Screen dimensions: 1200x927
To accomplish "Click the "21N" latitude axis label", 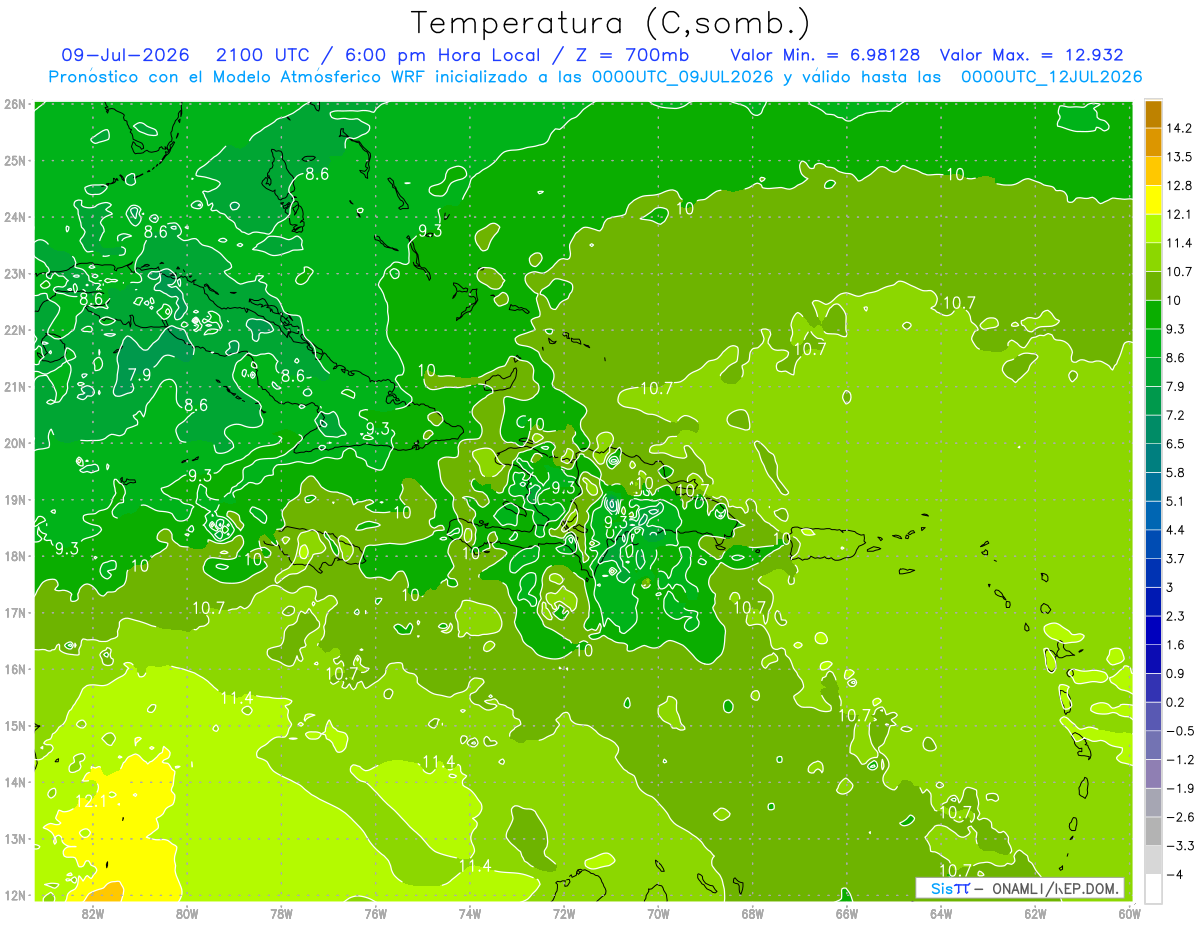I will click(15, 387).
